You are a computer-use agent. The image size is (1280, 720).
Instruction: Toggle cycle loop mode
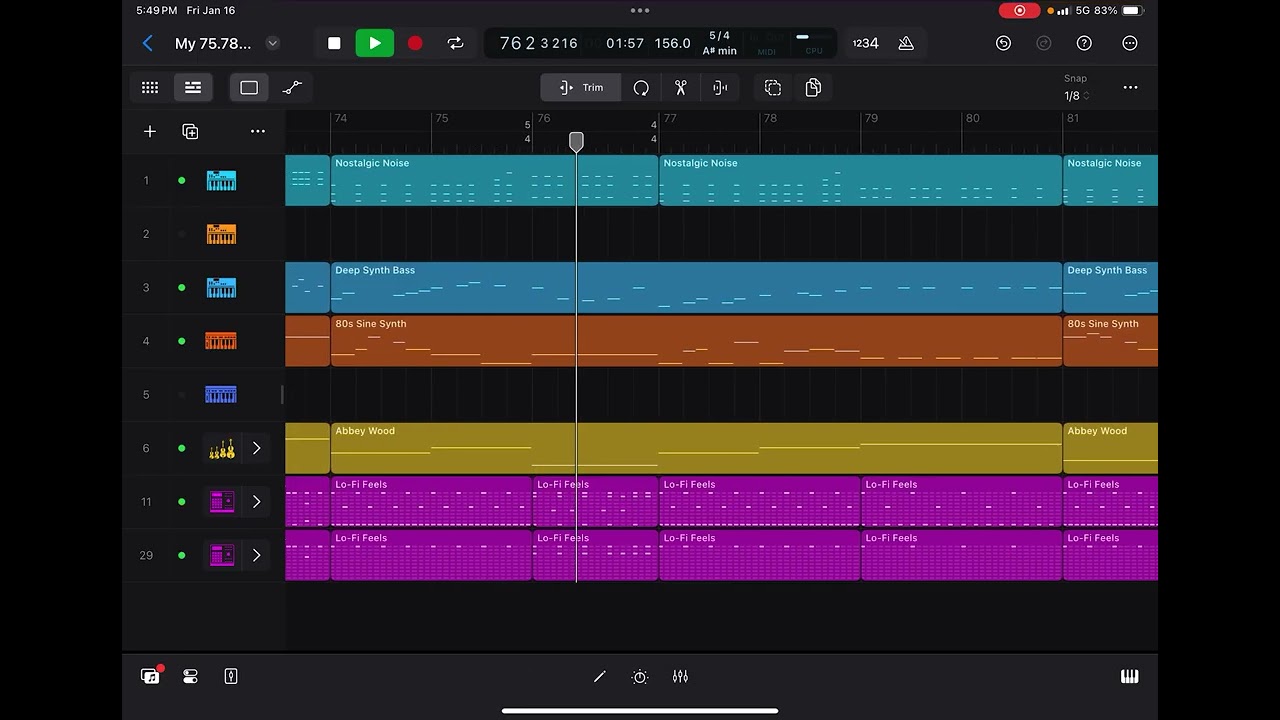(x=455, y=43)
